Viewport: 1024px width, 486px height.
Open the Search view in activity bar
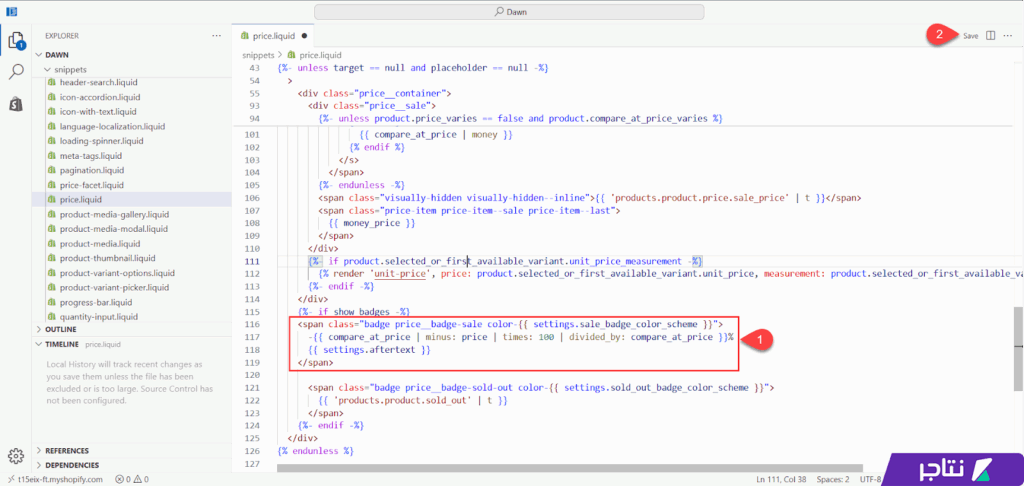point(16,72)
